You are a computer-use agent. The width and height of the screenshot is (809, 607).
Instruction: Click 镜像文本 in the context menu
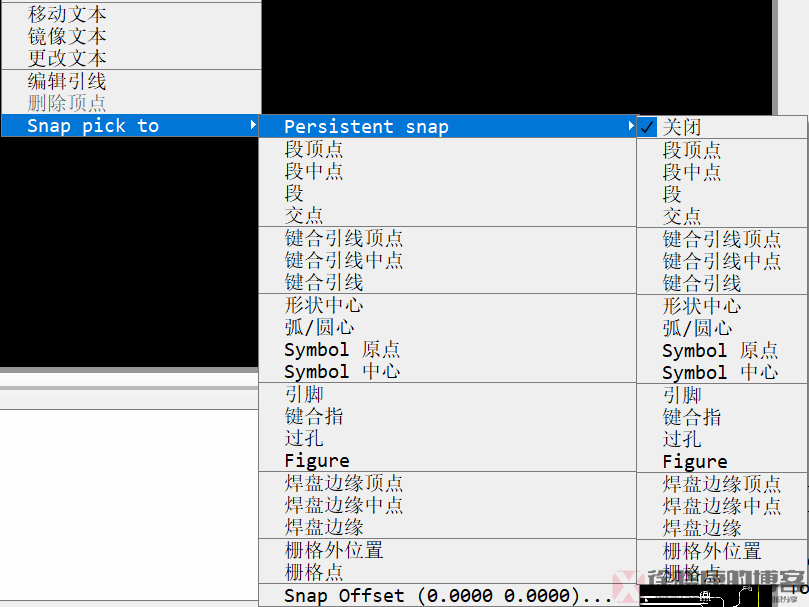click(x=67, y=36)
